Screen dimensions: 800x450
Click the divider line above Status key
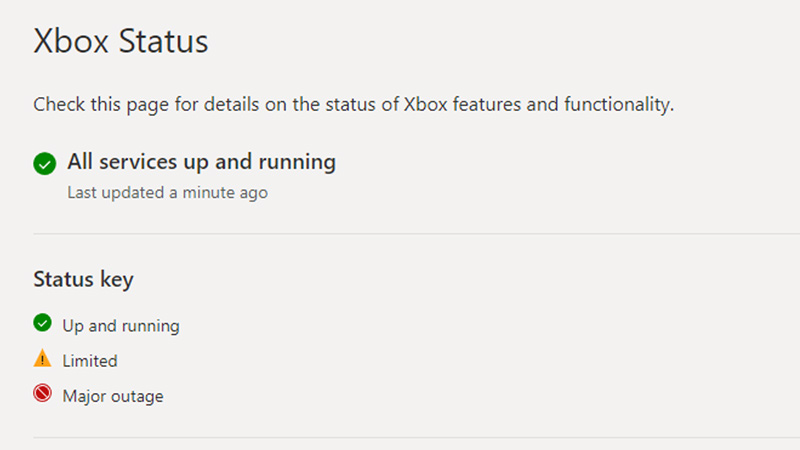pyautogui.click(x=400, y=234)
